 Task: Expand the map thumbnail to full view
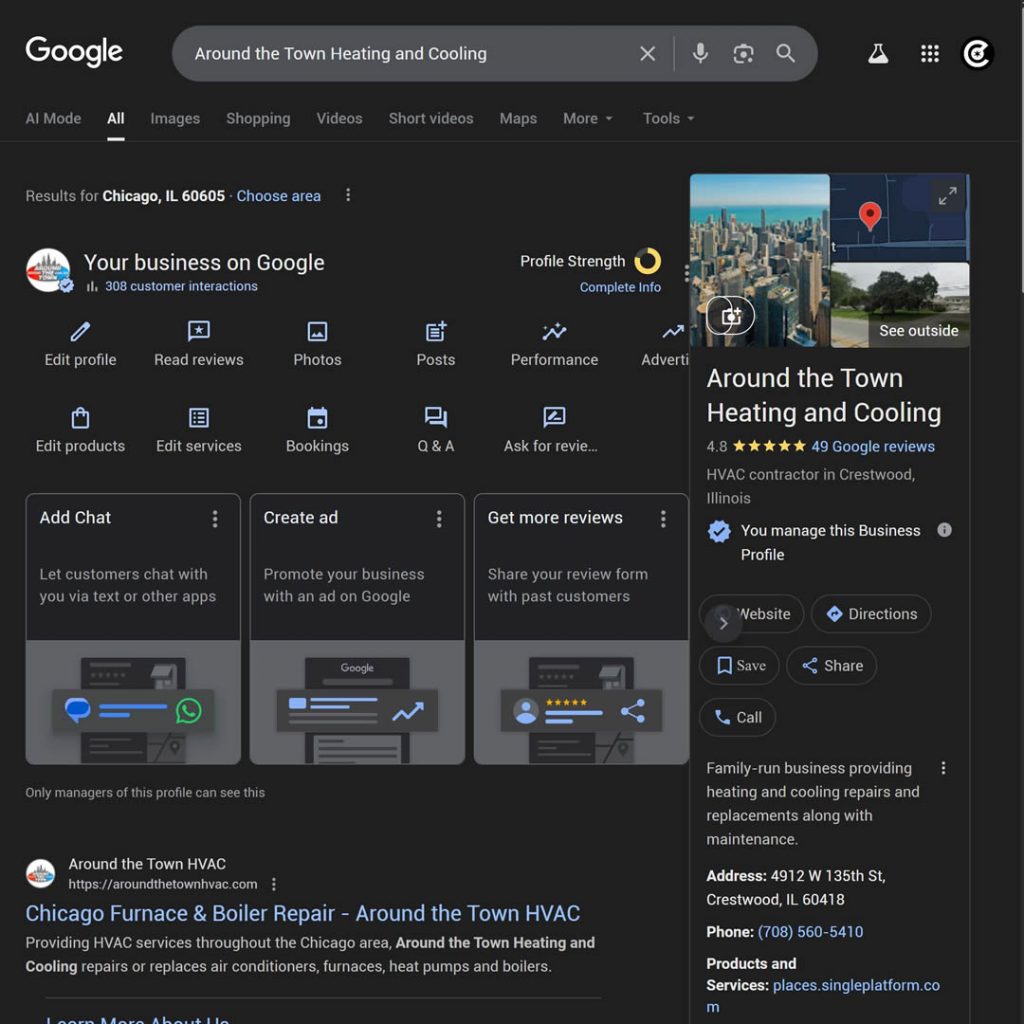(x=947, y=196)
